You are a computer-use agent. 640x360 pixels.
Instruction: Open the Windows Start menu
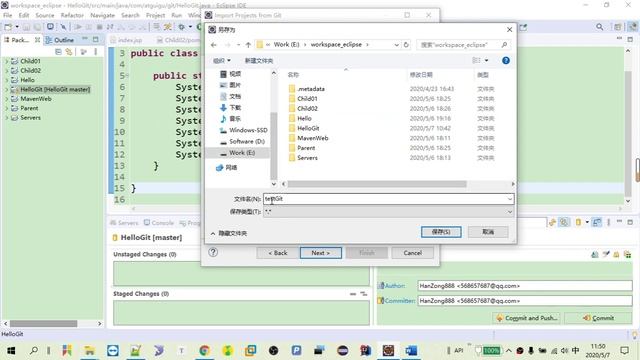[x=11, y=350]
